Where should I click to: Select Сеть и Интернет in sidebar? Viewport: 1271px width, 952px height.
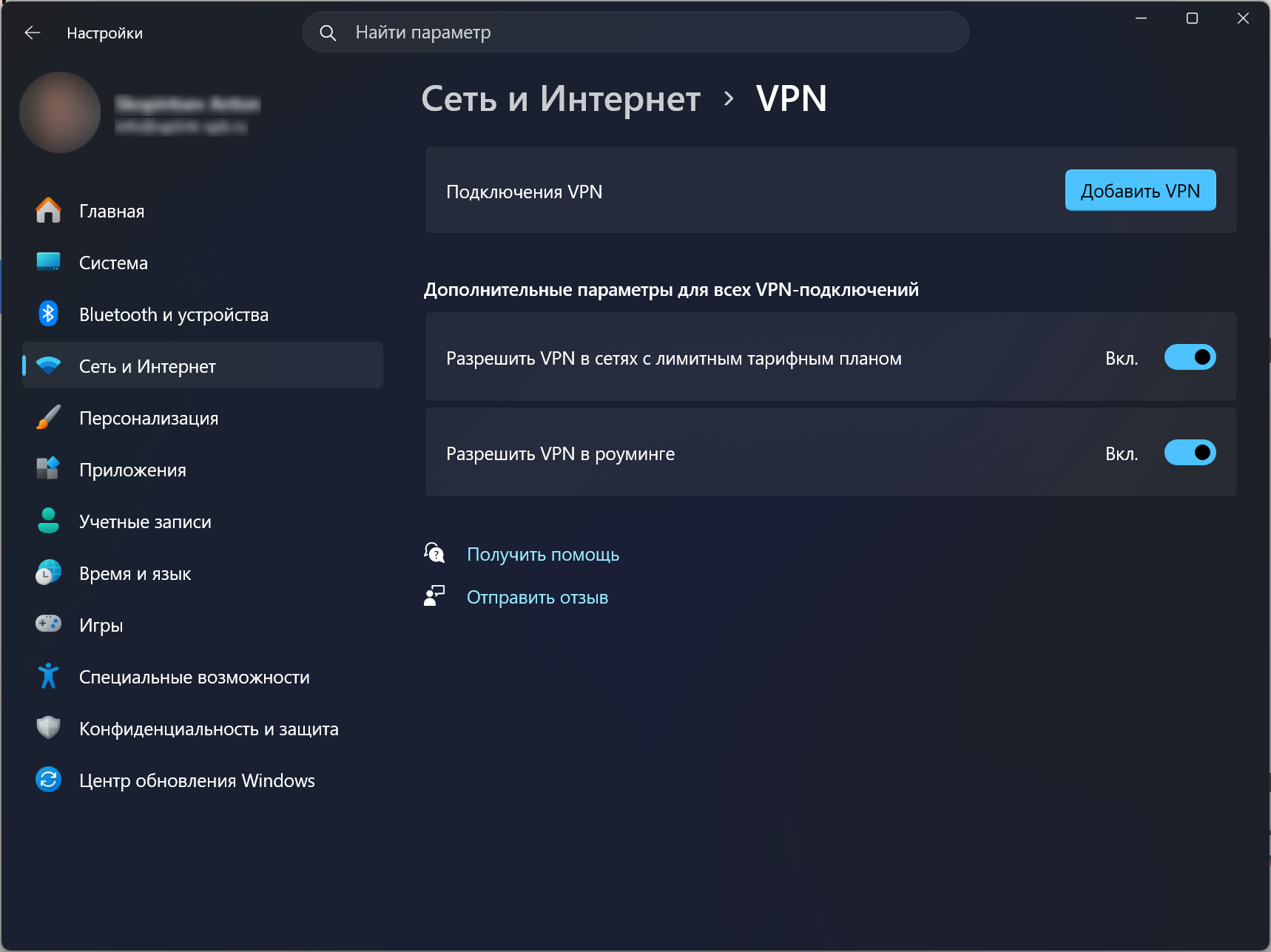(203, 365)
